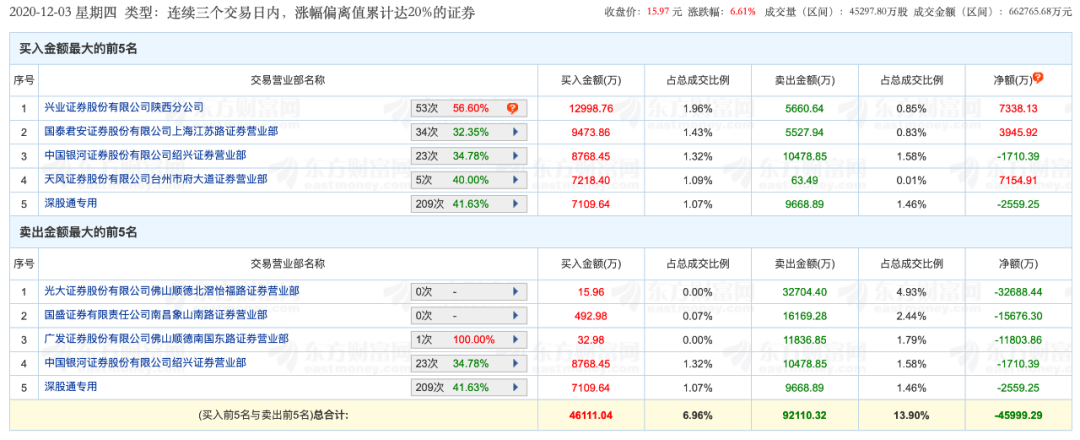Open 国泰君安证券上海江苏路证券营业部 link
The height and width of the screenshot is (440, 1080).
(x=161, y=131)
